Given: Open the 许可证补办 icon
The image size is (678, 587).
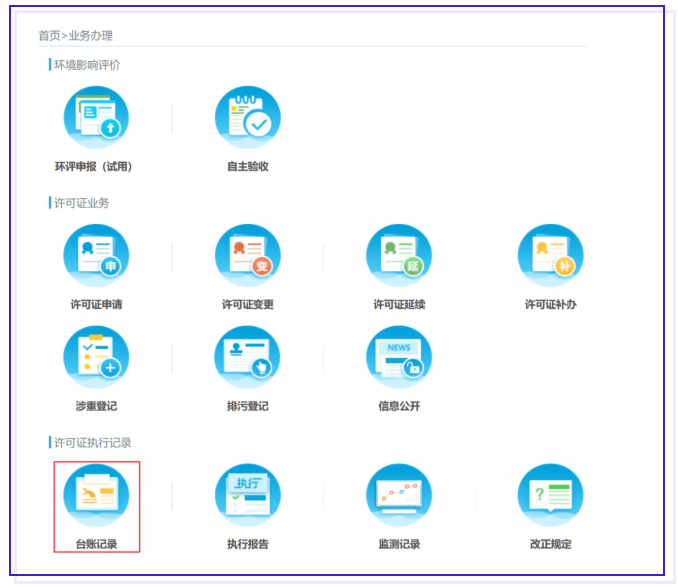Looking at the screenshot, I should click(x=550, y=256).
